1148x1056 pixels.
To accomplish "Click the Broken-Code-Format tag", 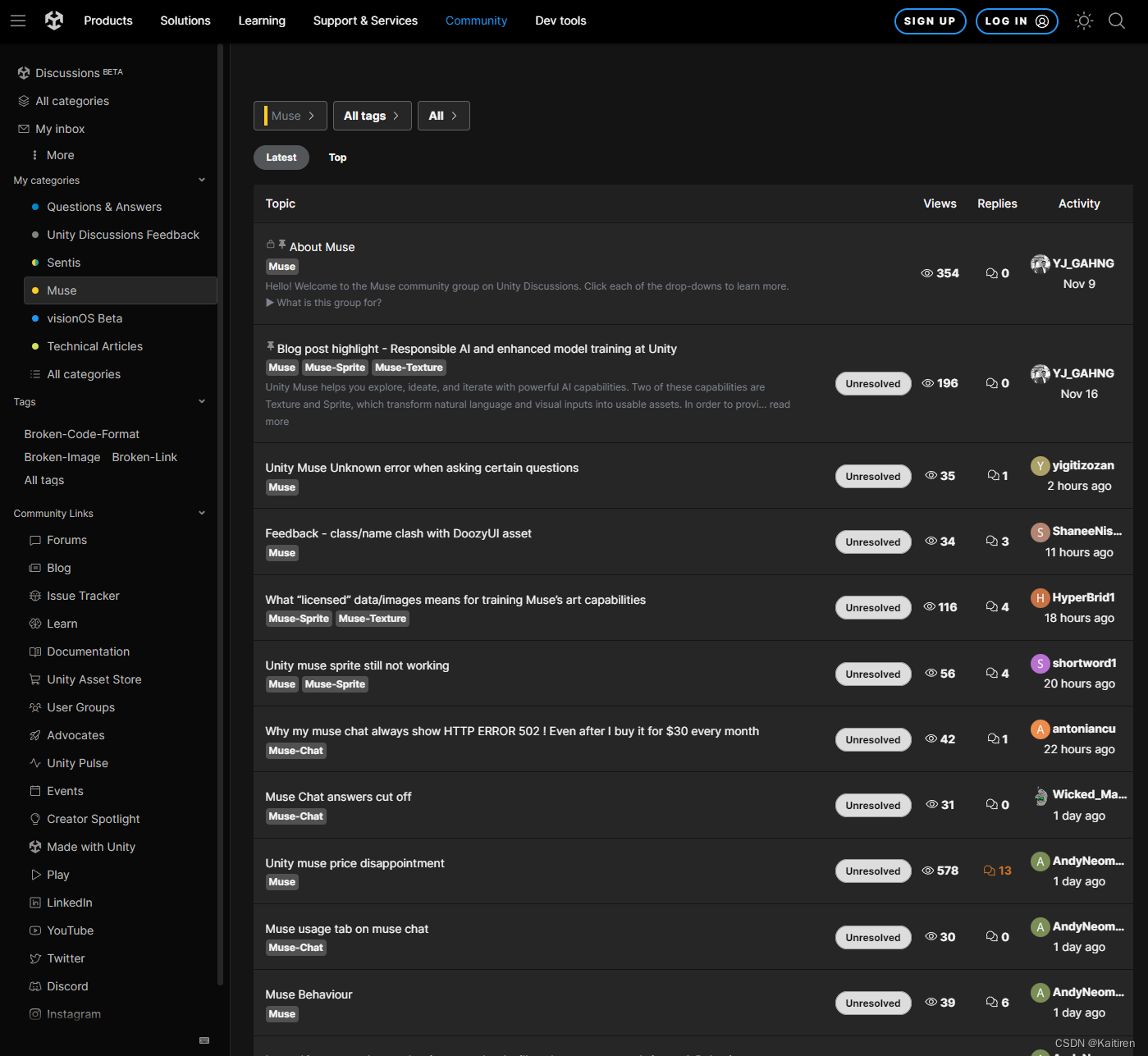I will click(x=81, y=434).
